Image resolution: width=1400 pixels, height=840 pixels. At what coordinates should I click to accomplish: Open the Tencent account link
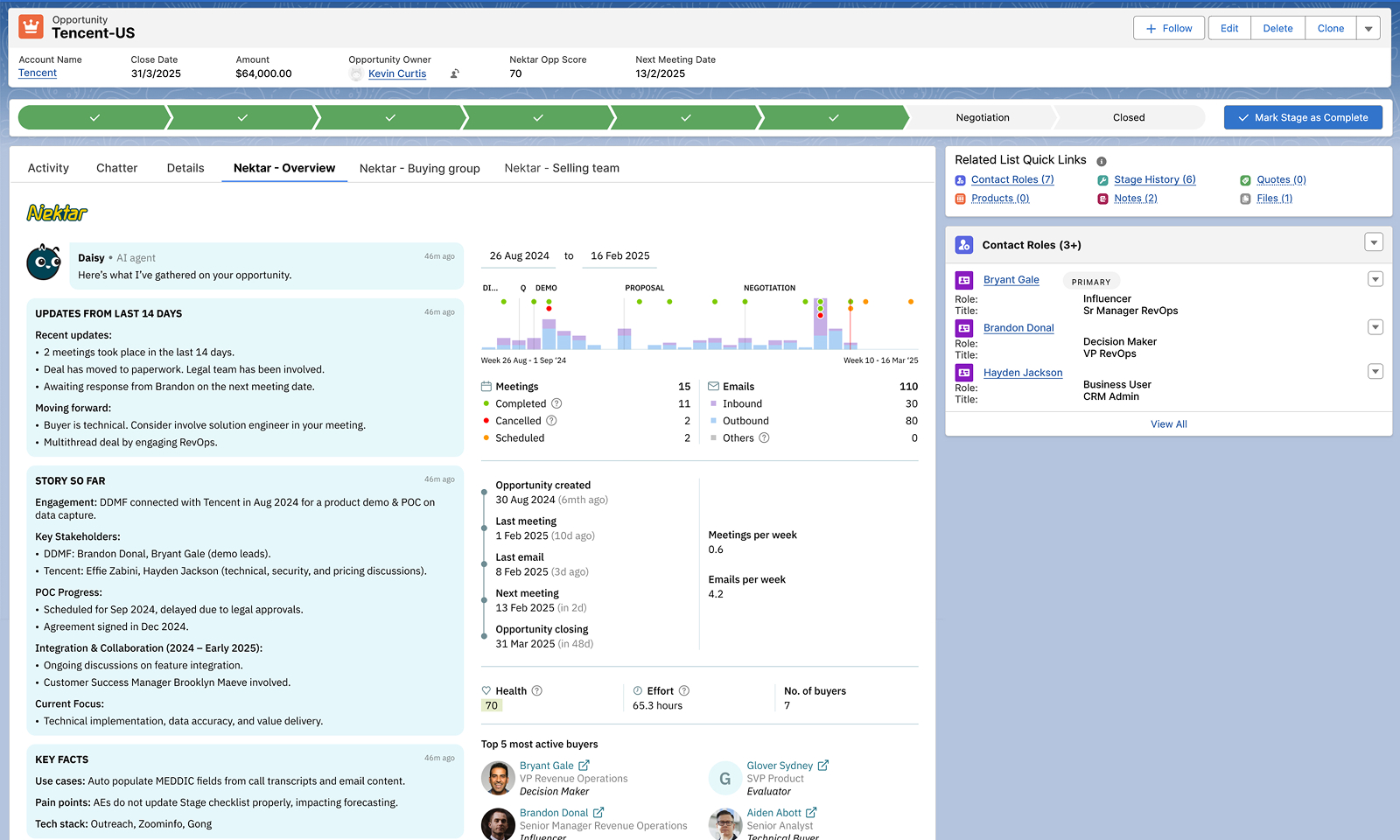(x=38, y=73)
